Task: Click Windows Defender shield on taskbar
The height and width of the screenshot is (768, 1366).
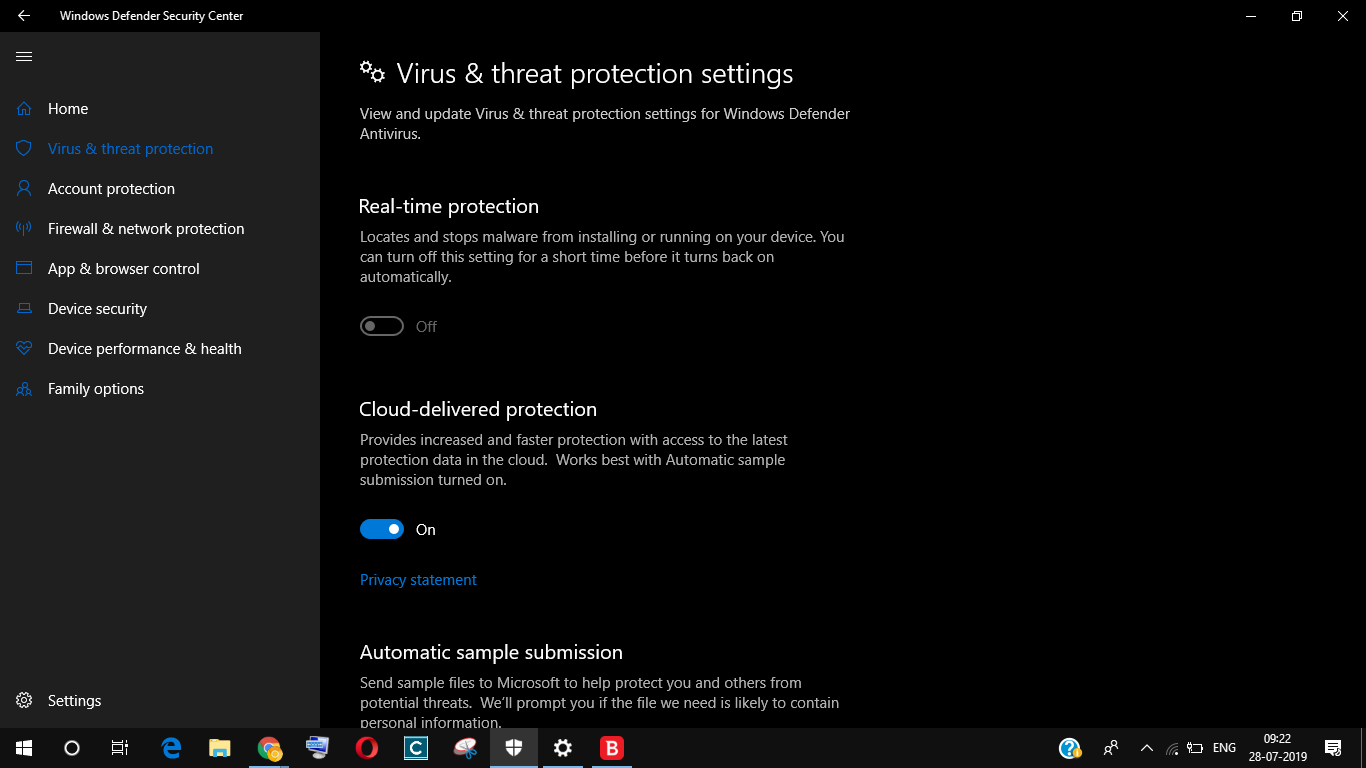Action: pos(514,748)
